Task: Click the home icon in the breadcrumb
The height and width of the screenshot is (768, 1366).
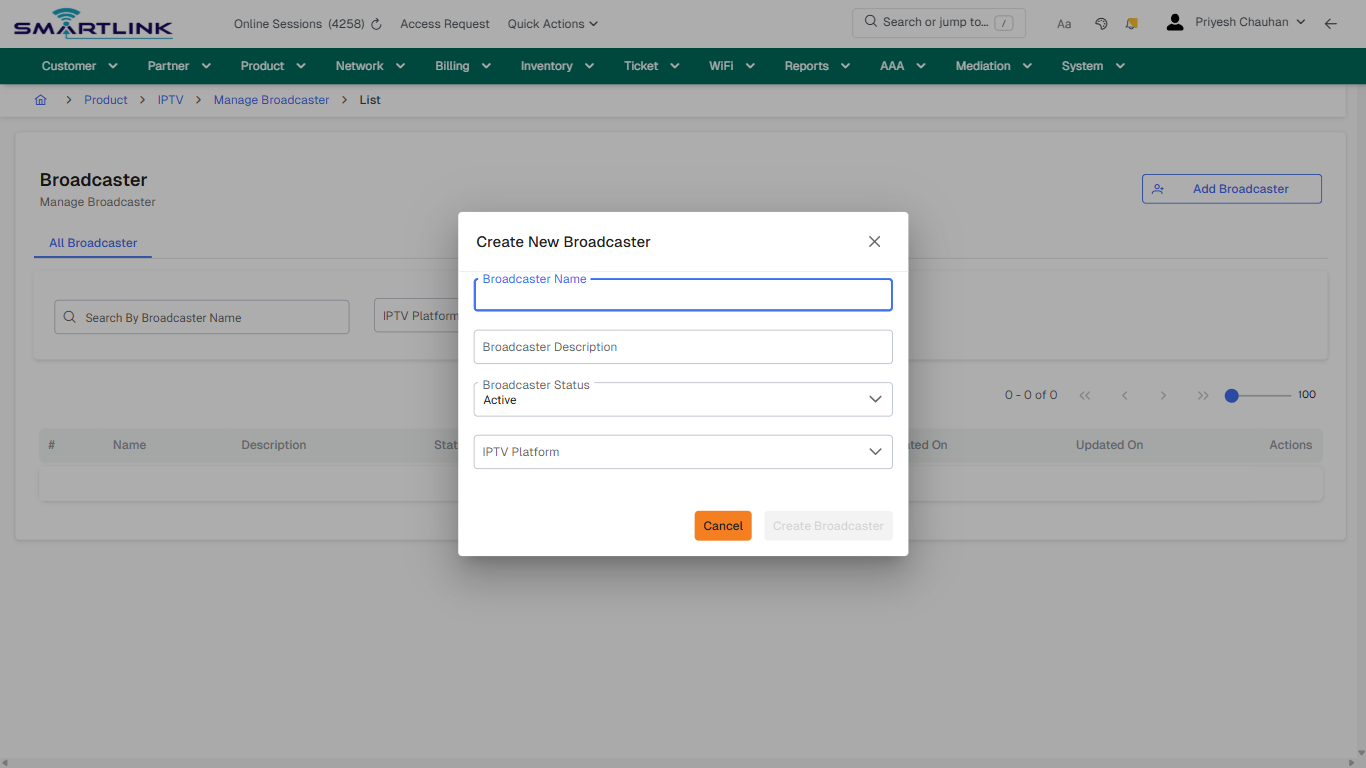Action: coord(40,99)
